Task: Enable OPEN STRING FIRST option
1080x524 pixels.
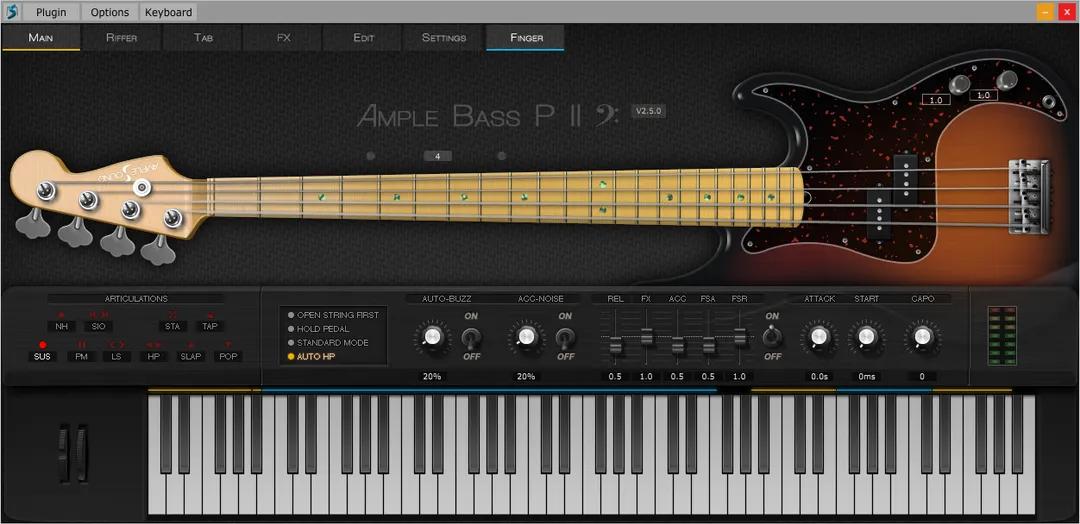Action: [x=333, y=315]
